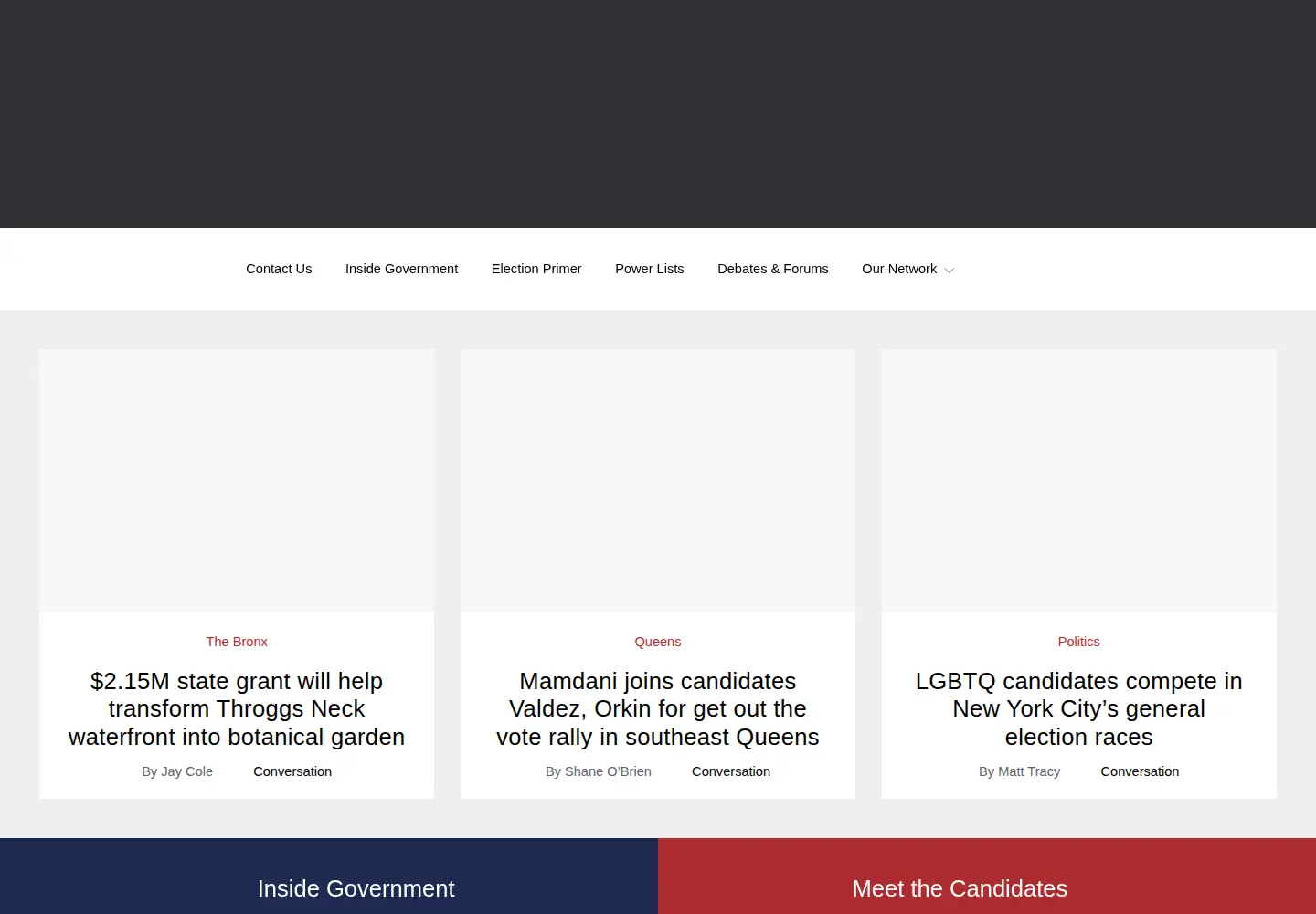Open Debates & Forums section
1316x914 pixels.
click(773, 269)
